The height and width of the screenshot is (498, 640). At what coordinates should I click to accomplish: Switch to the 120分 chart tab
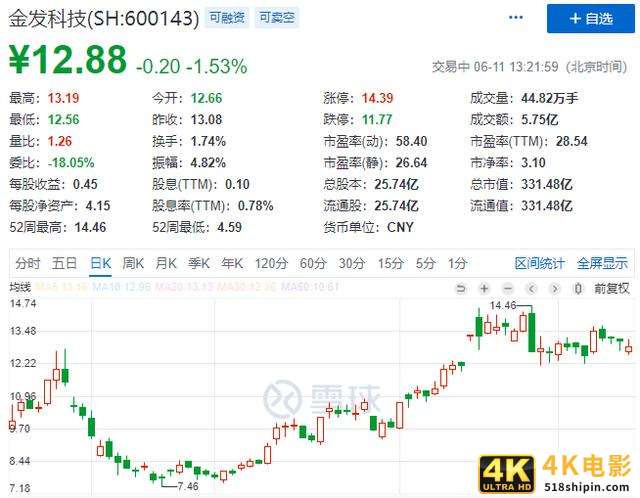pyautogui.click(x=271, y=263)
